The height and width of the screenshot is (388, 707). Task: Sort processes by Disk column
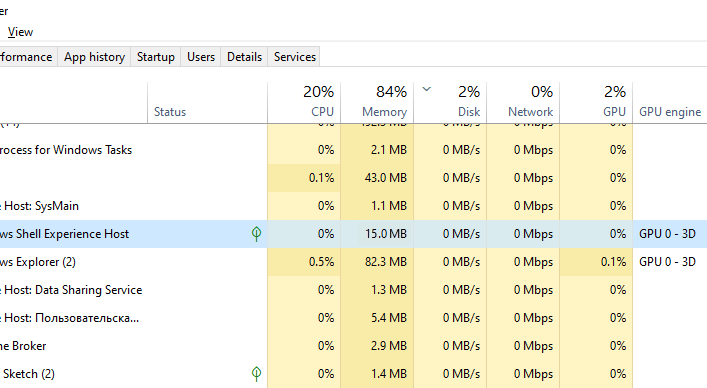point(450,103)
